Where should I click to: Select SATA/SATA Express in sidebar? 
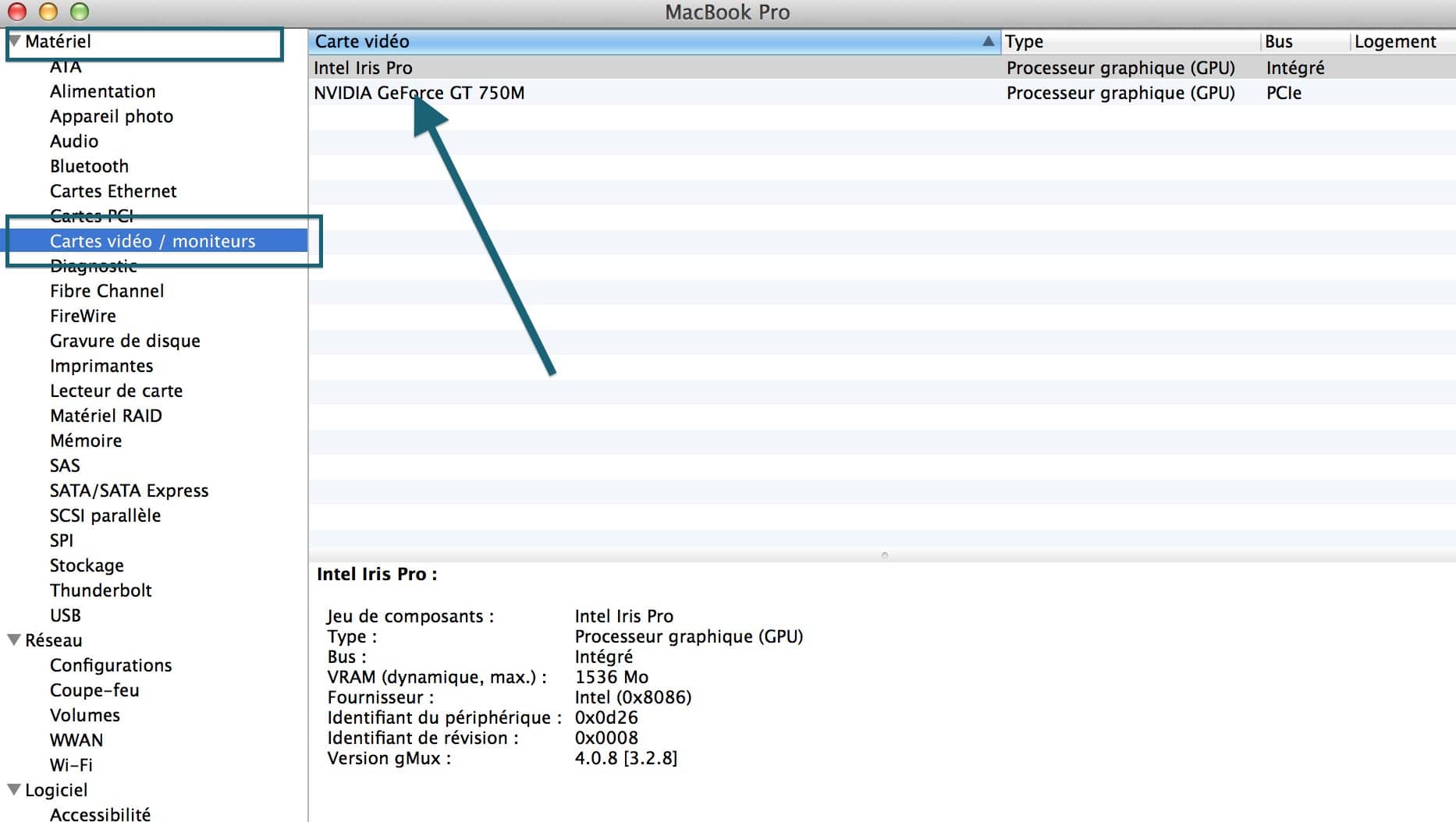pyautogui.click(x=130, y=491)
